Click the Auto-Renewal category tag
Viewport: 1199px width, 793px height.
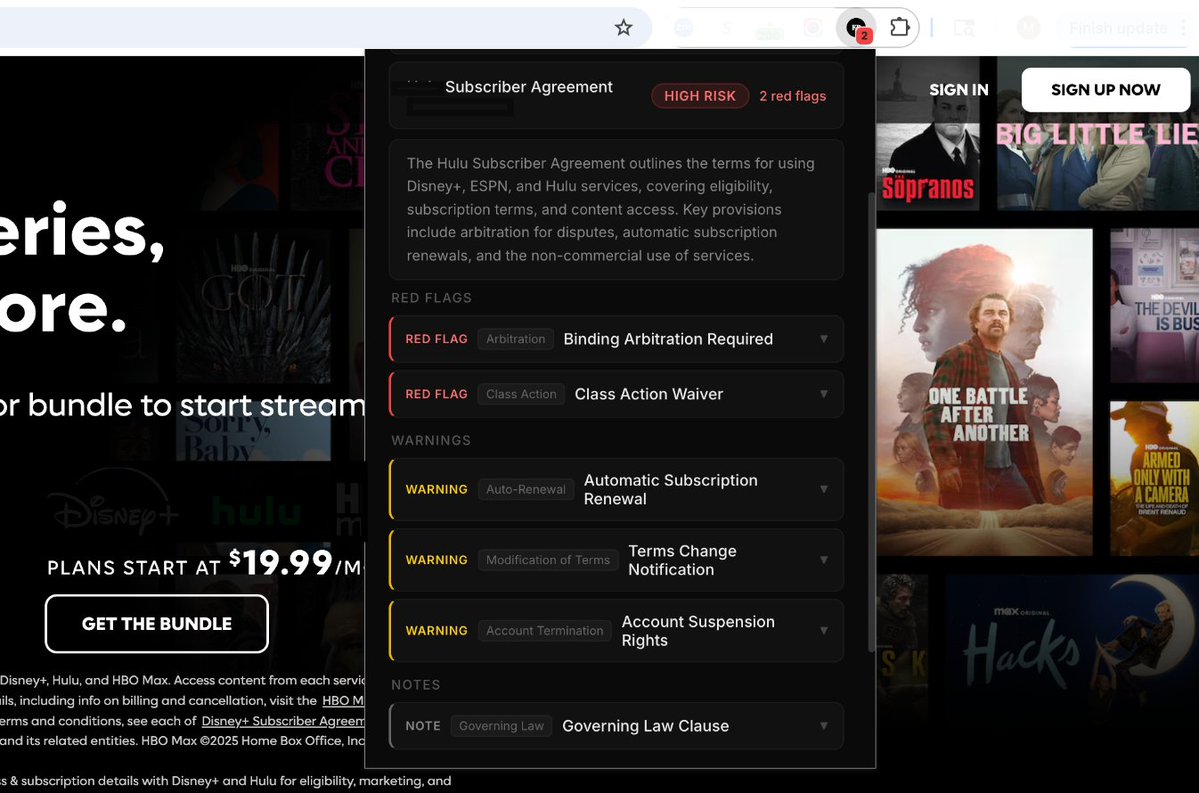(525, 489)
